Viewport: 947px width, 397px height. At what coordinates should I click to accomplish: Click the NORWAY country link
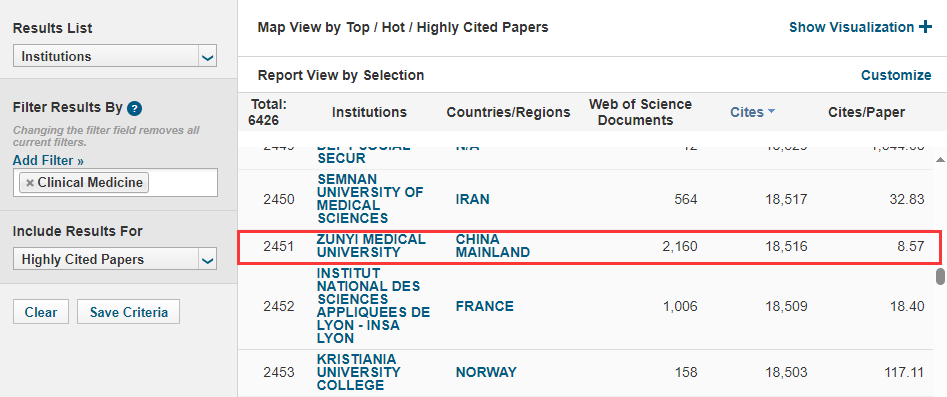coord(486,372)
